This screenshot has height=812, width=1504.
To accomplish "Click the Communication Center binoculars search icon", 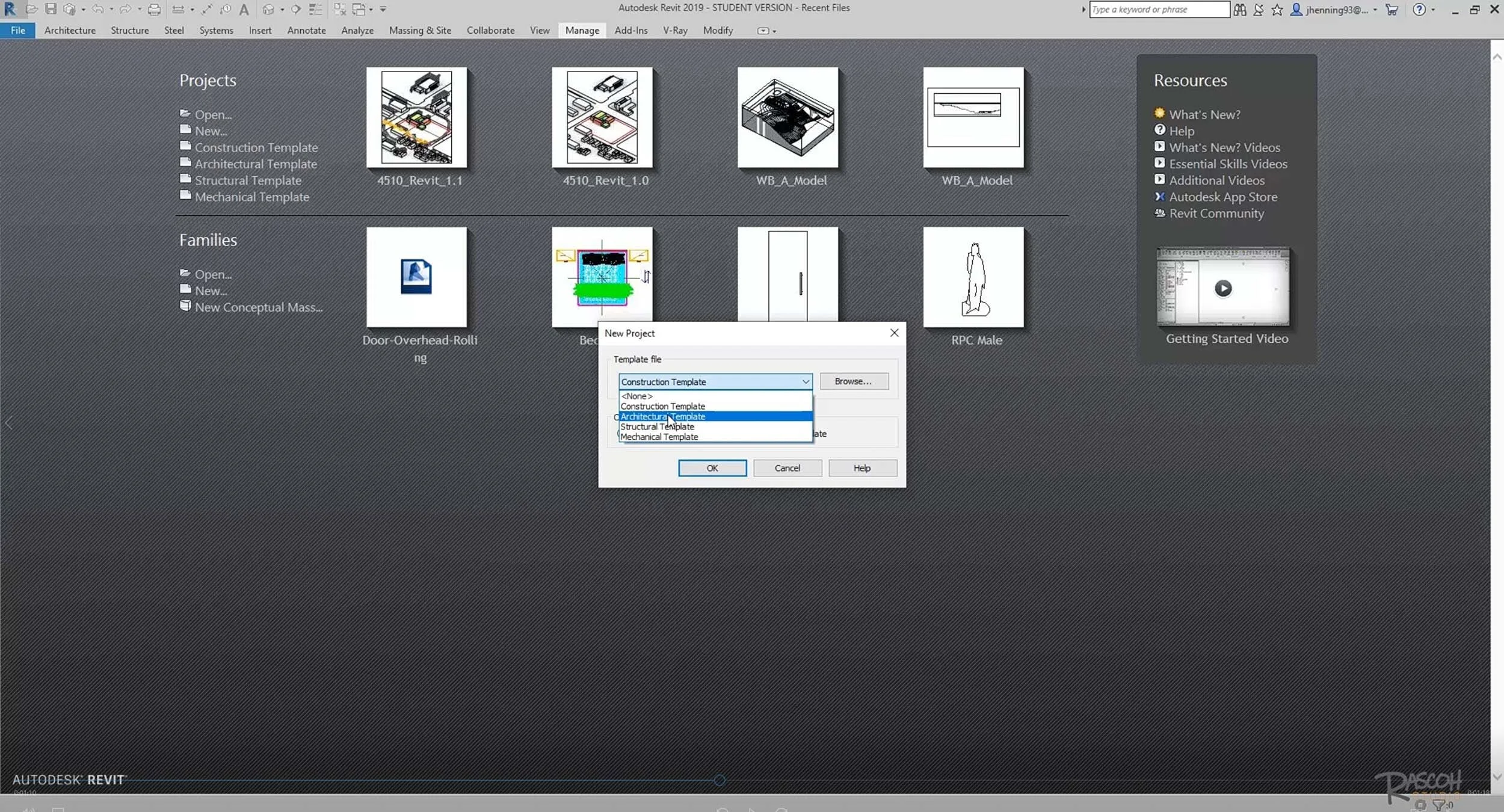I will 1239,10.
